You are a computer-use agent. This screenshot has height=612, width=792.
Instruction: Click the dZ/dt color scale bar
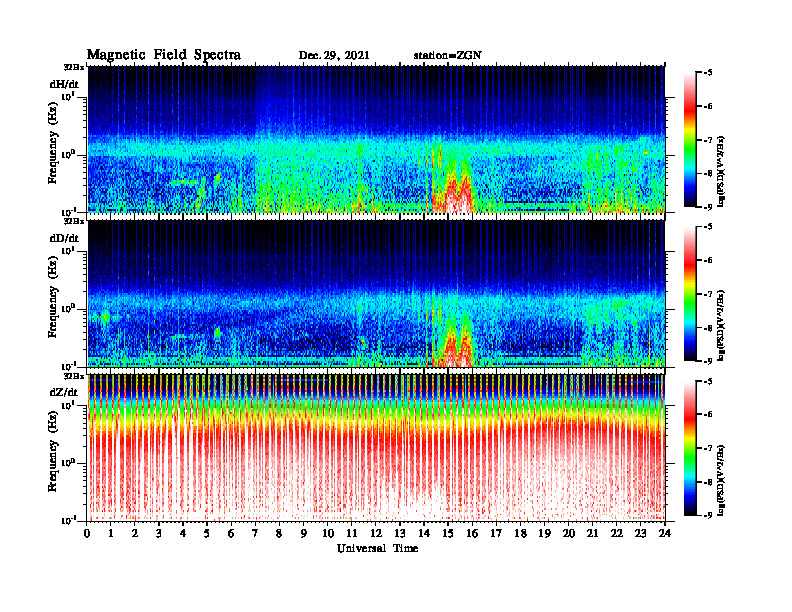pyautogui.click(x=690, y=448)
